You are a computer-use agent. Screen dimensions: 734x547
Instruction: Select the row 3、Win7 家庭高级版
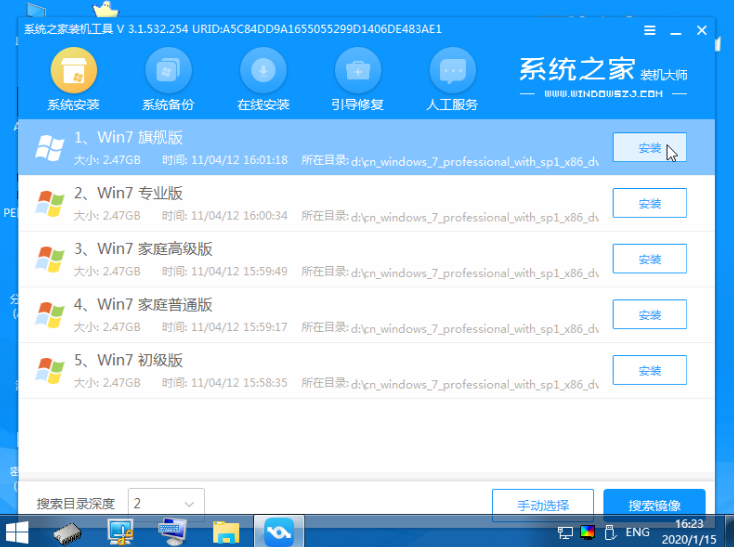[x=366, y=259]
